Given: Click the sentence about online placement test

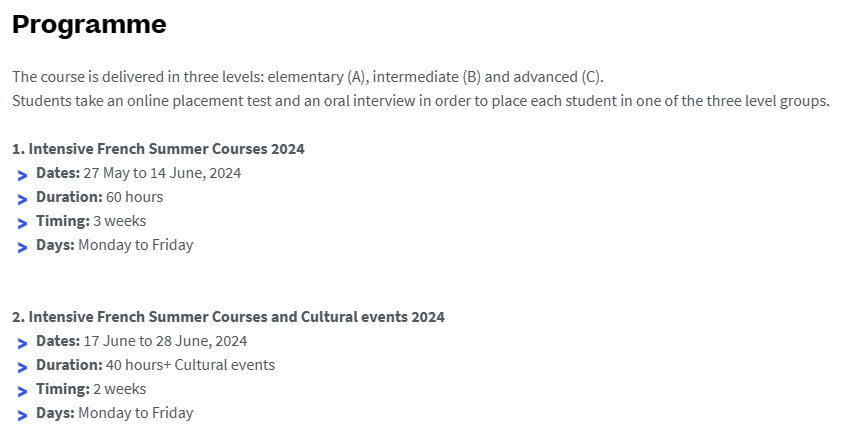Looking at the screenshot, I should pos(421,101).
